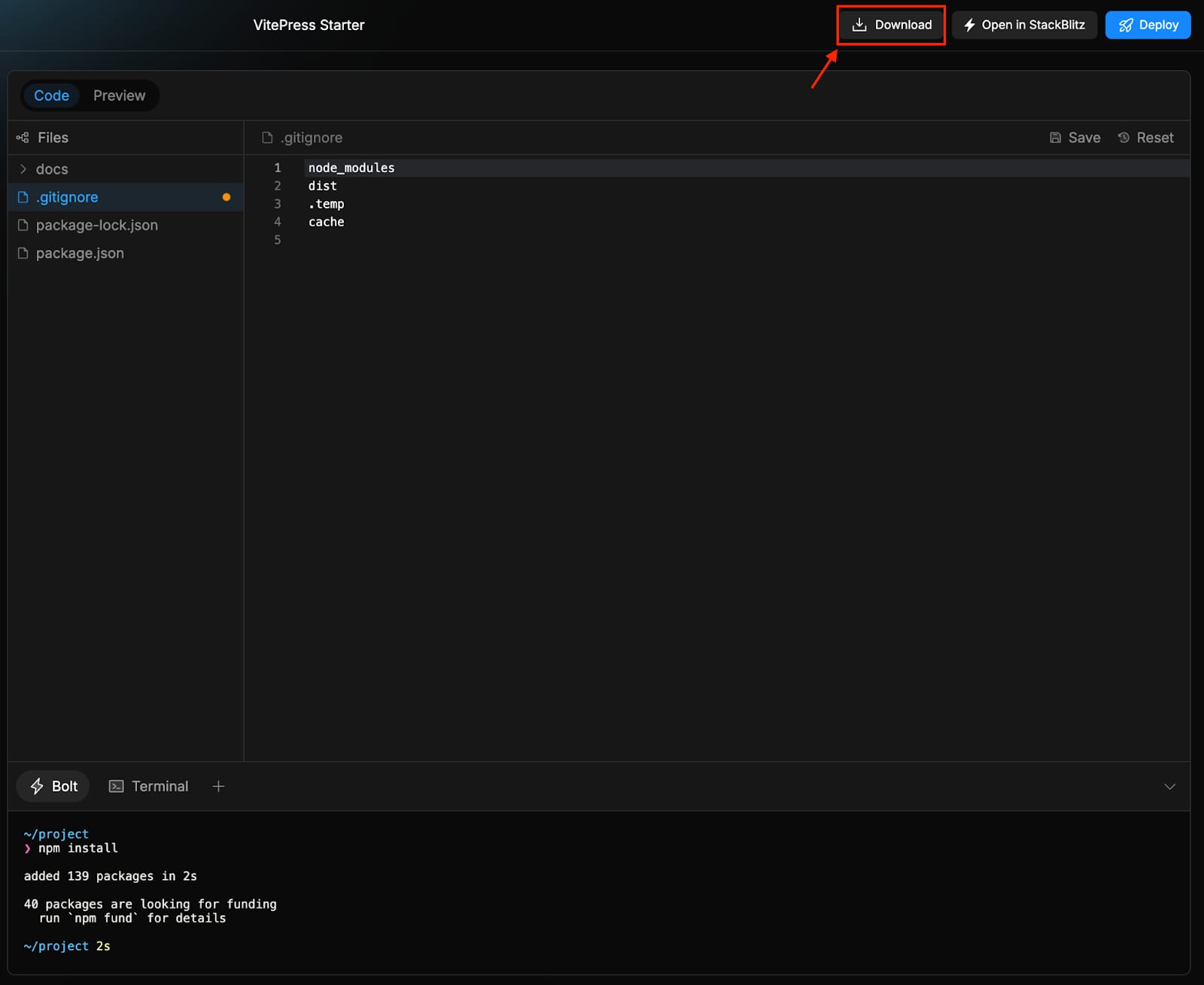Switch to the Bolt terminal tab
This screenshot has height=985, width=1204.
point(53,786)
